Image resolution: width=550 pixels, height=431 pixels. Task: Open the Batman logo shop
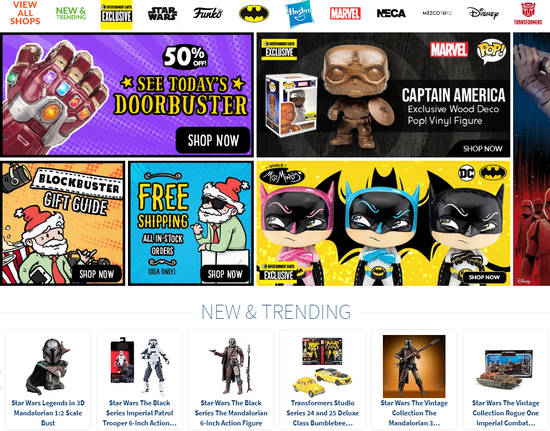click(x=254, y=14)
